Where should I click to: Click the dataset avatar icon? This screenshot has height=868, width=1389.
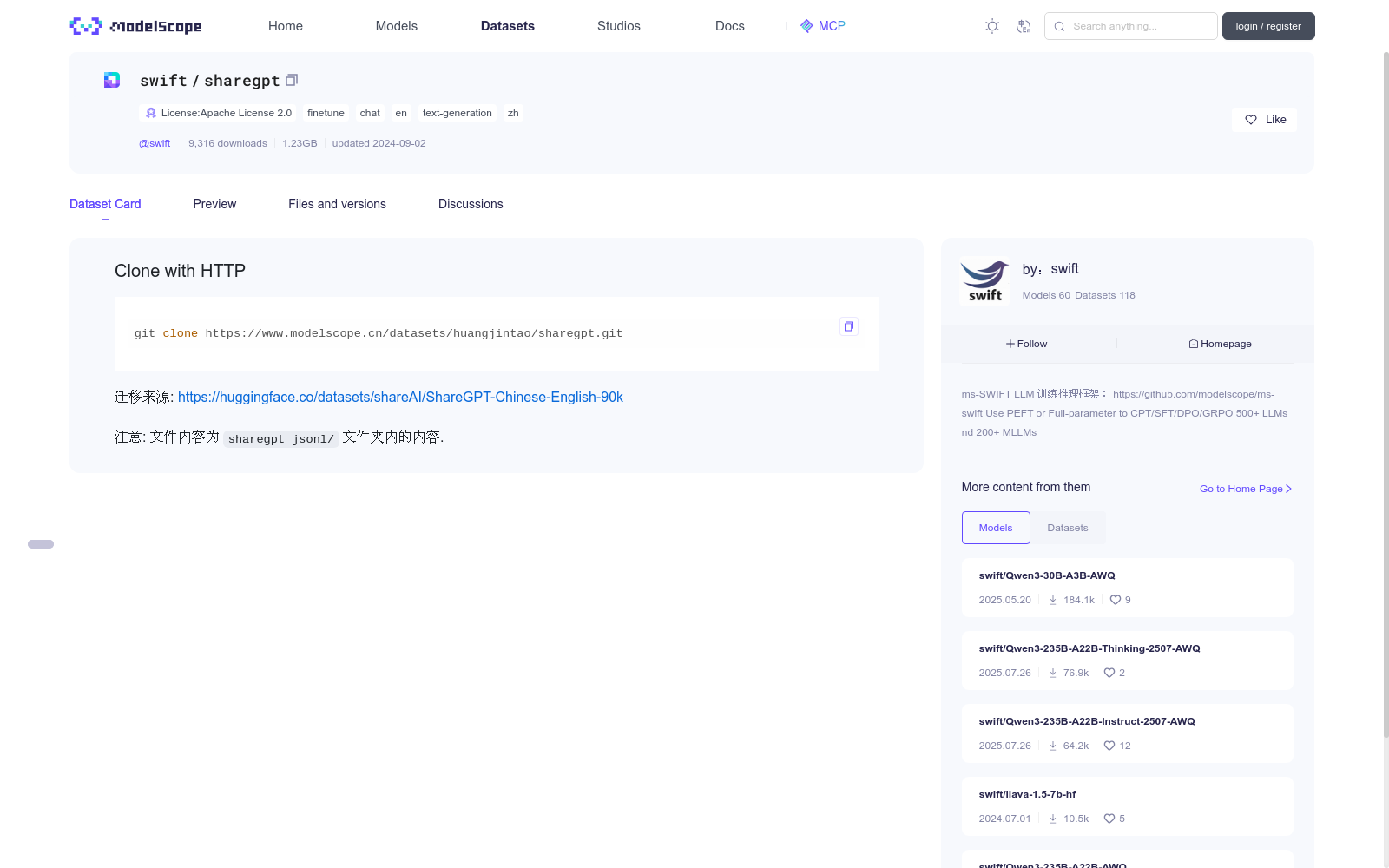coord(112,80)
